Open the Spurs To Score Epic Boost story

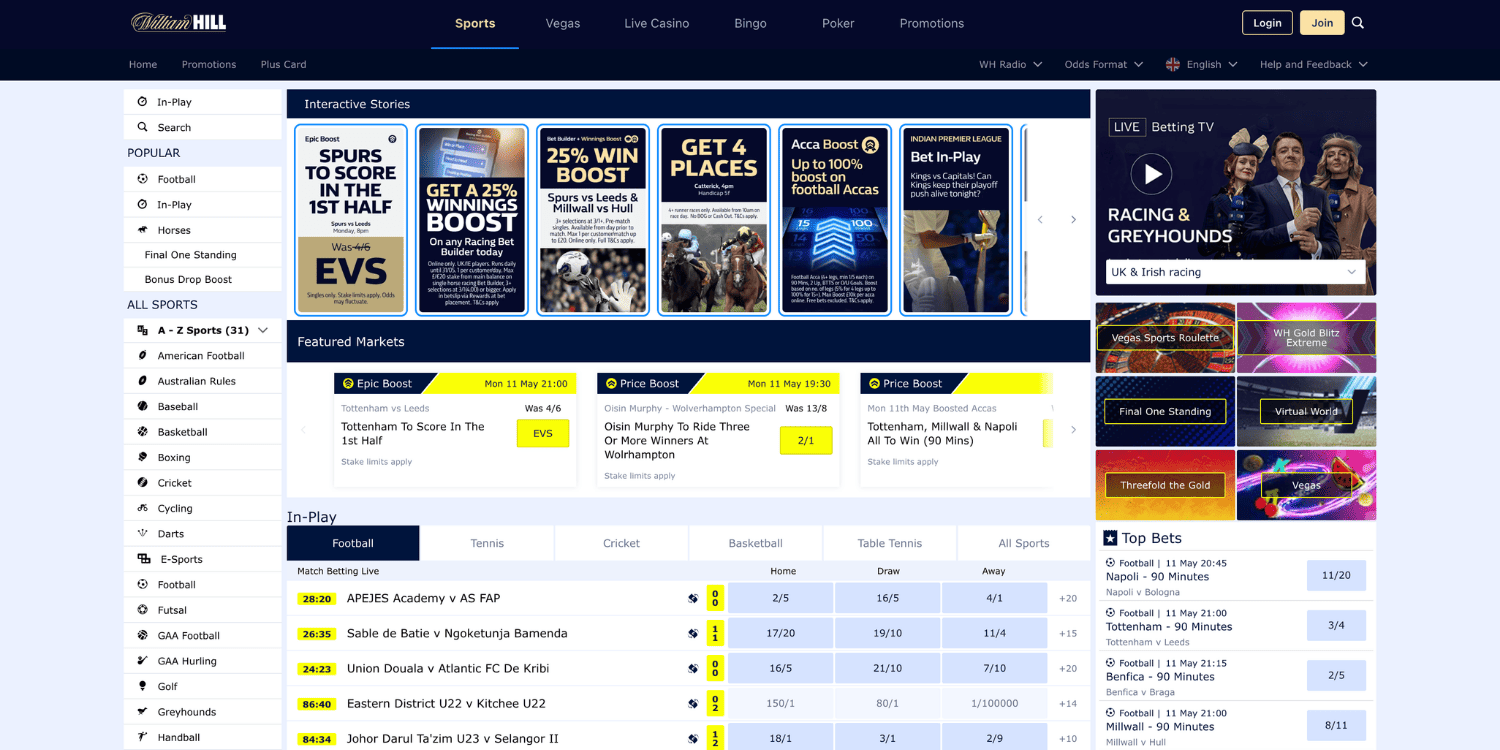click(x=351, y=220)
